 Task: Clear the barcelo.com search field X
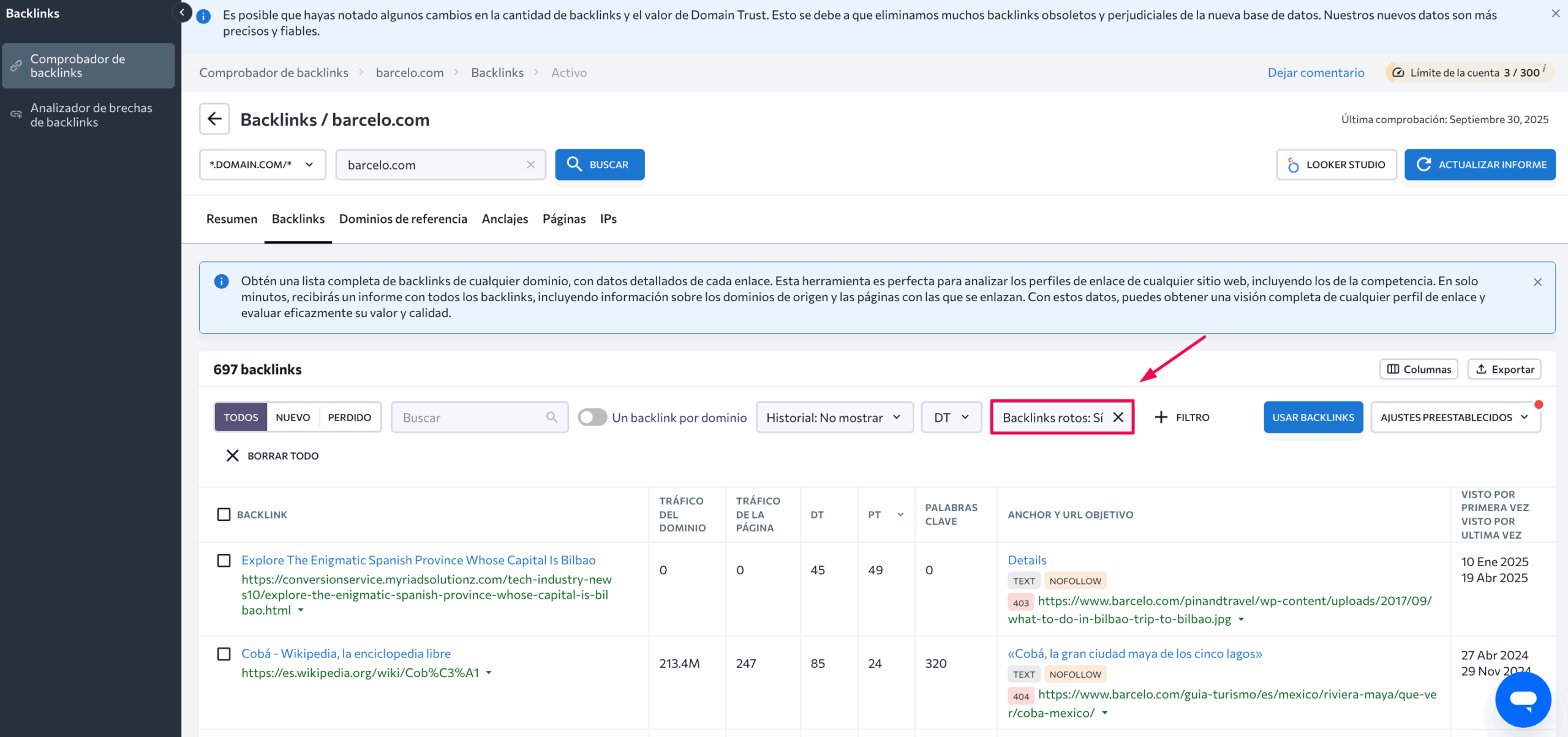click(530, 165)
